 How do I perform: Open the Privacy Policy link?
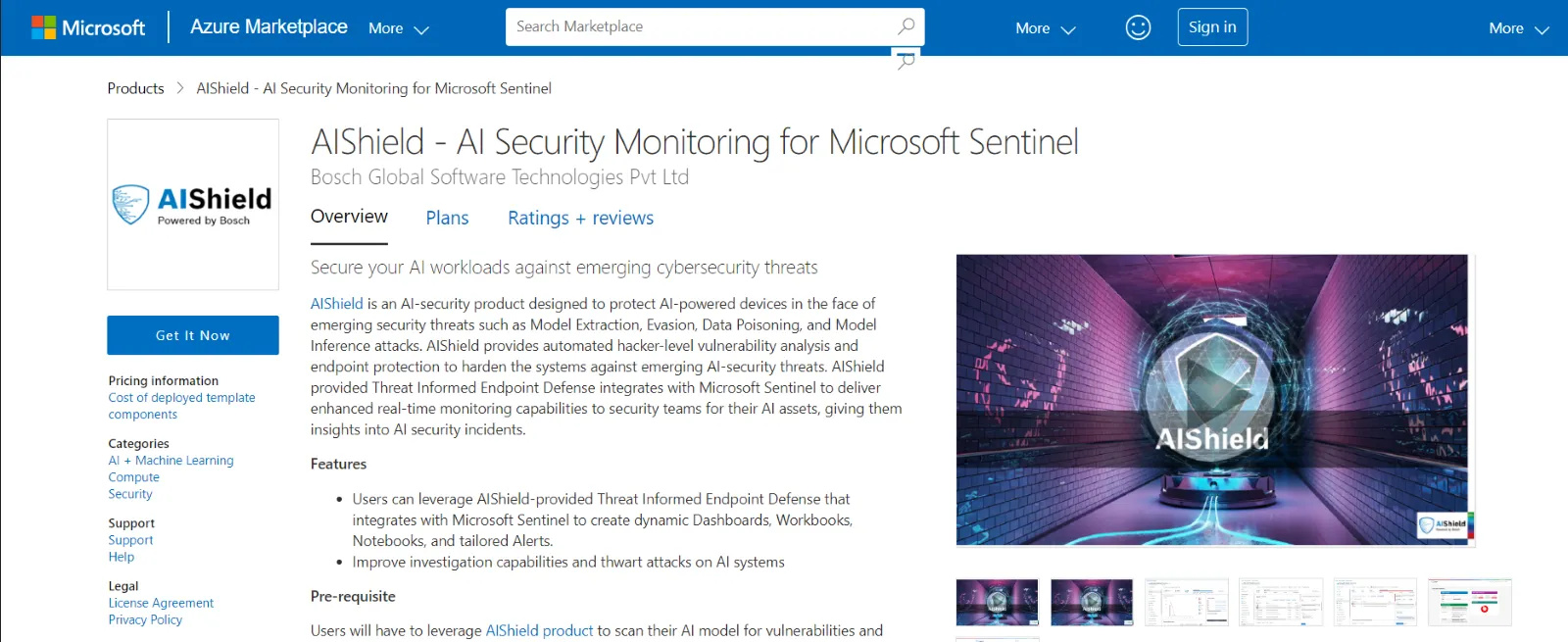145,619
